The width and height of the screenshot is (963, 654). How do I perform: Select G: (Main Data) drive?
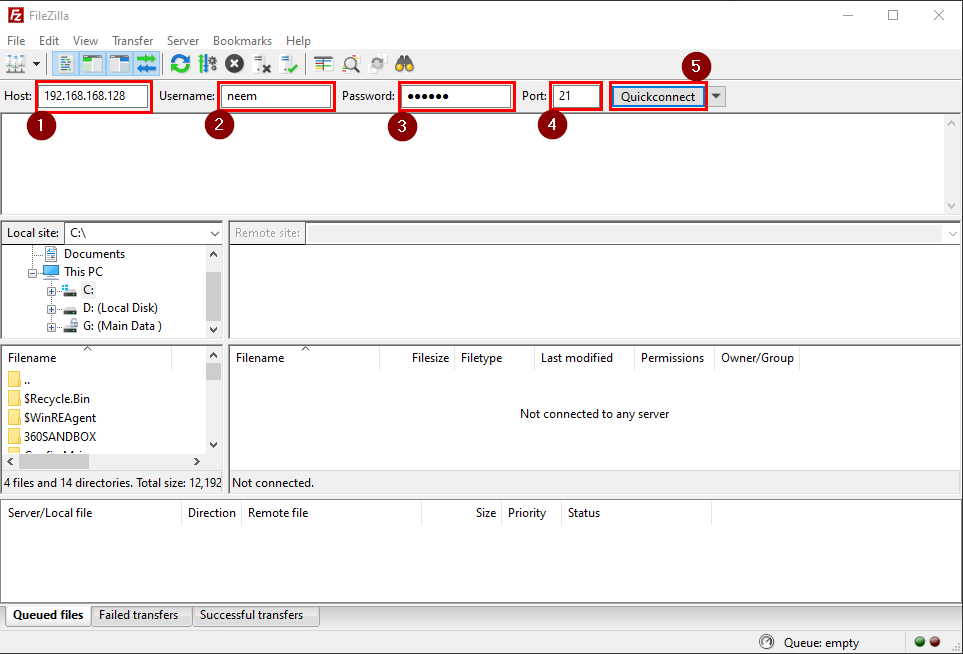tap(122, 325)
